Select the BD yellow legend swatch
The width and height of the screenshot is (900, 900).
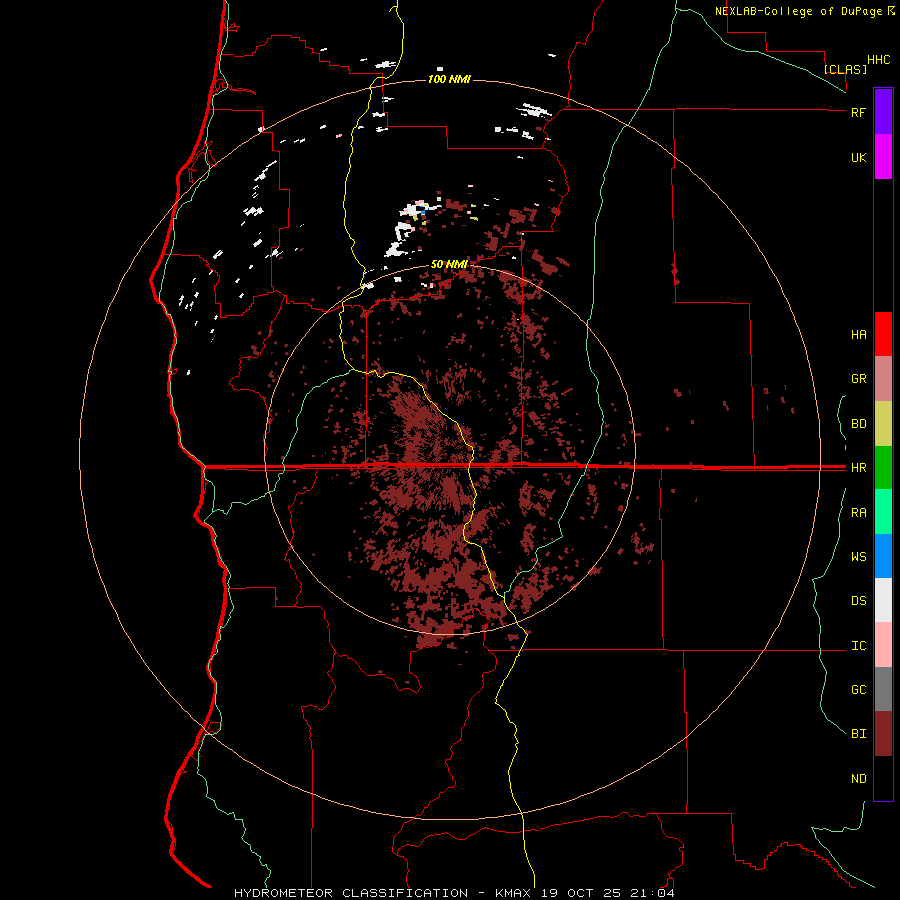[883, 424]
